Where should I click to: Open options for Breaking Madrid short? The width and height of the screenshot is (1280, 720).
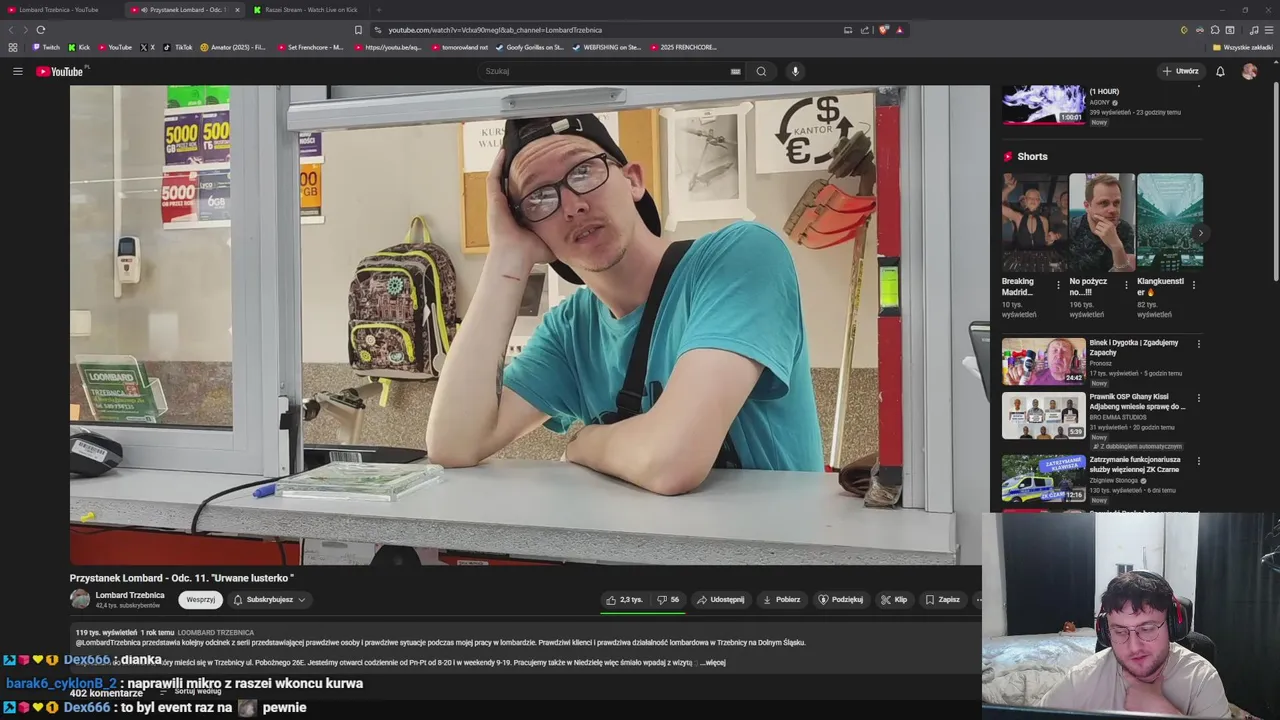[1058, 285]
